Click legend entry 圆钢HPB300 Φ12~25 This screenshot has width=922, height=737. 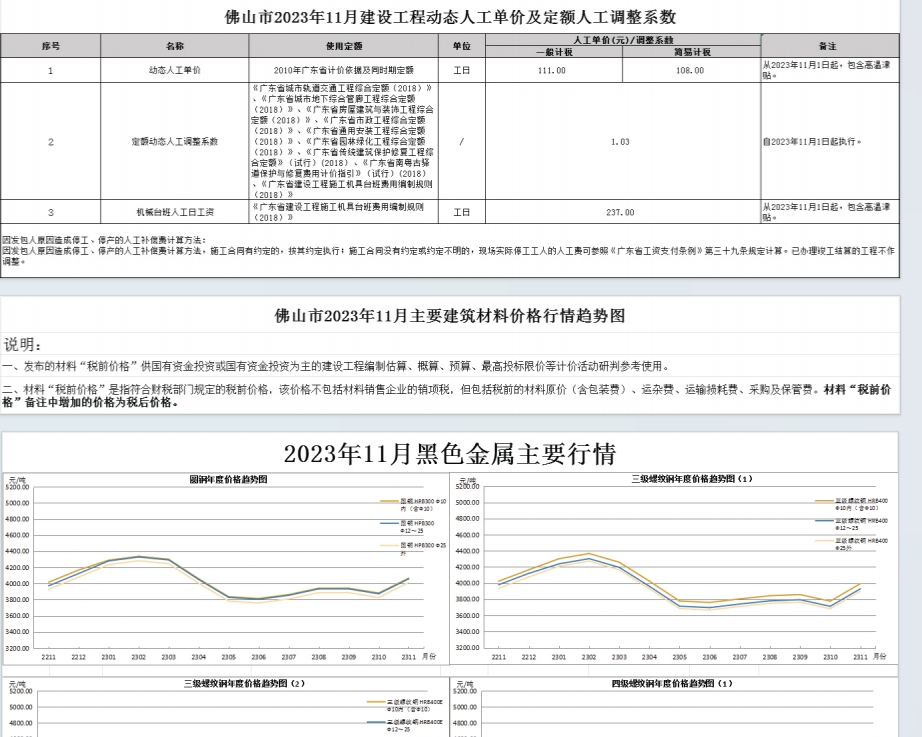(408, 526)
